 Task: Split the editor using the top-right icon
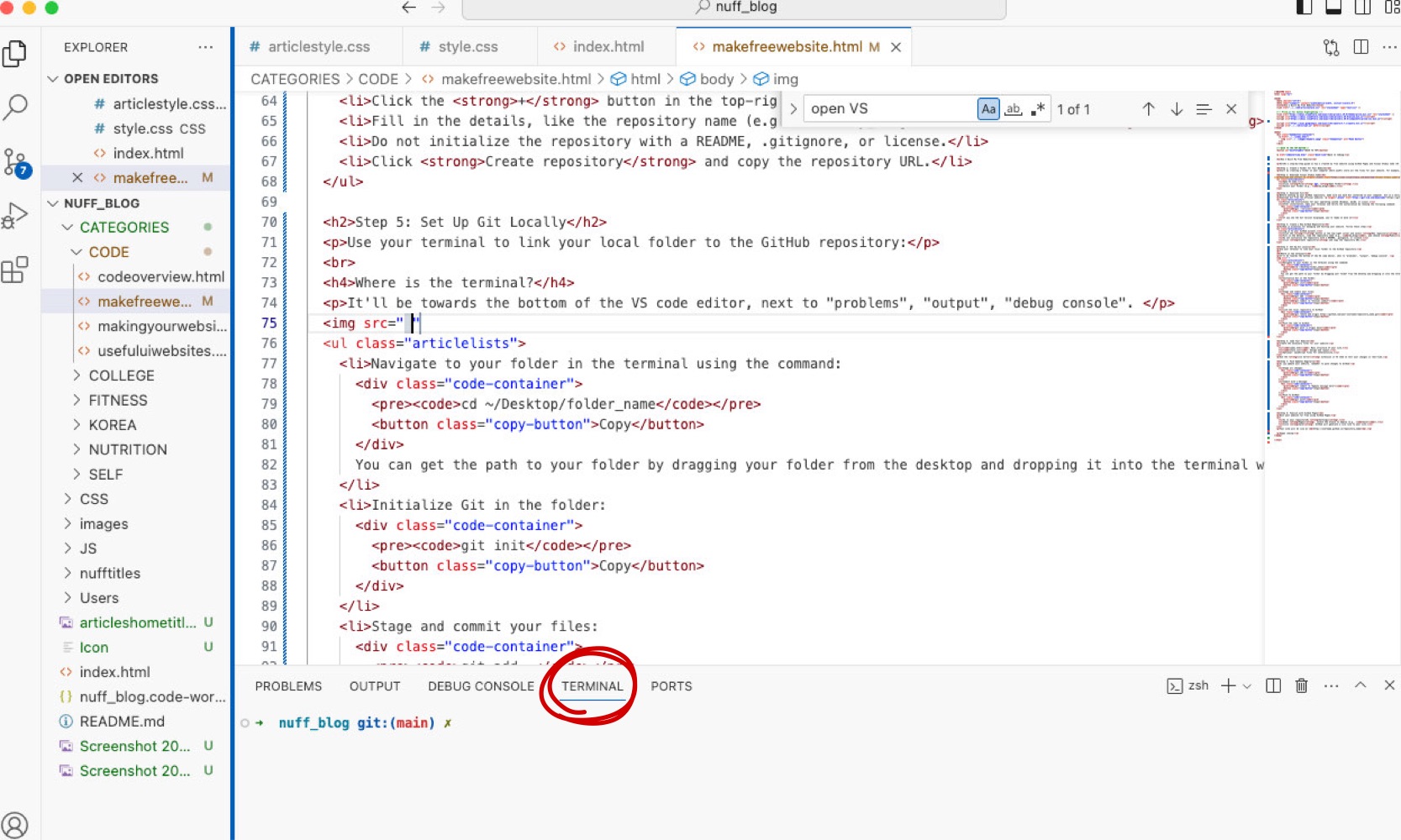point(1361,47)
